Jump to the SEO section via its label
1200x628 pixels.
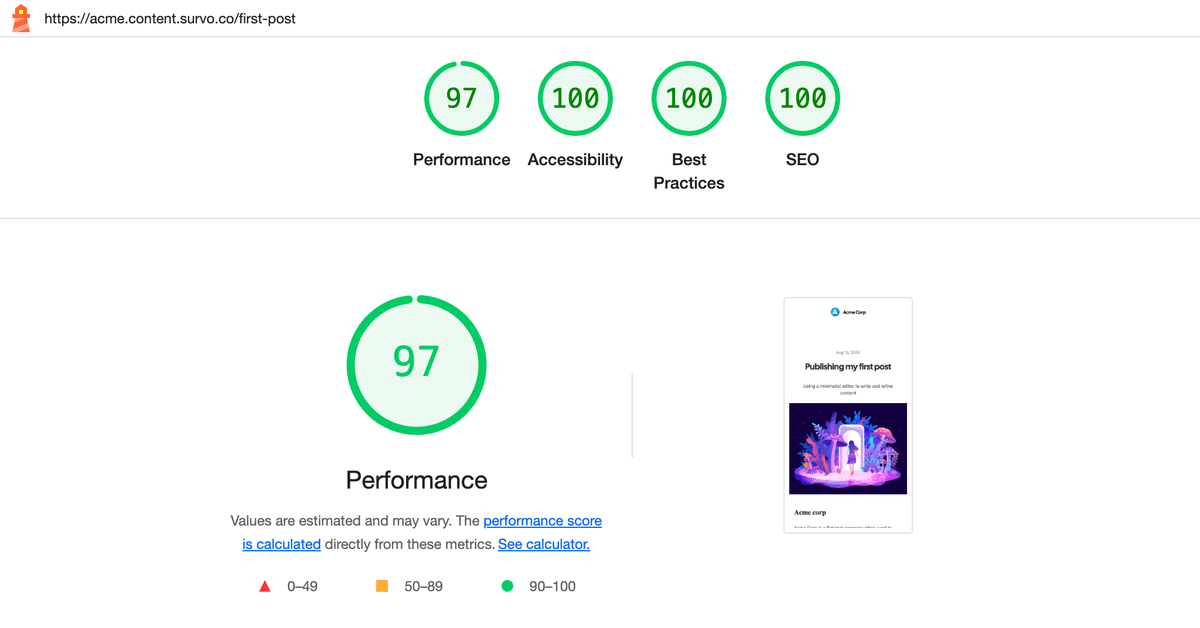point(802,159)
